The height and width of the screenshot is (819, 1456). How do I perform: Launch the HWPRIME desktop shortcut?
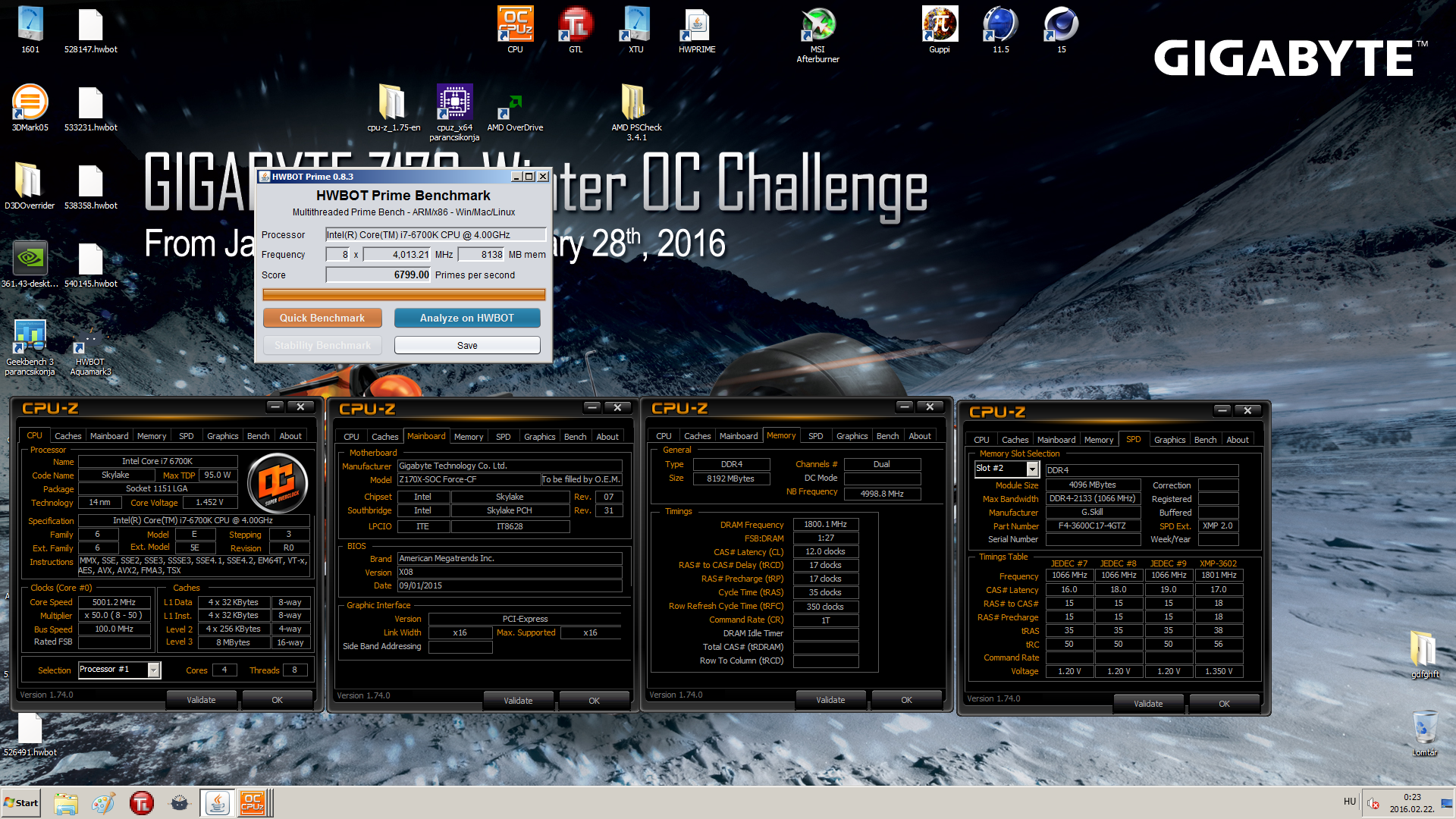click(x=697, y=30)
